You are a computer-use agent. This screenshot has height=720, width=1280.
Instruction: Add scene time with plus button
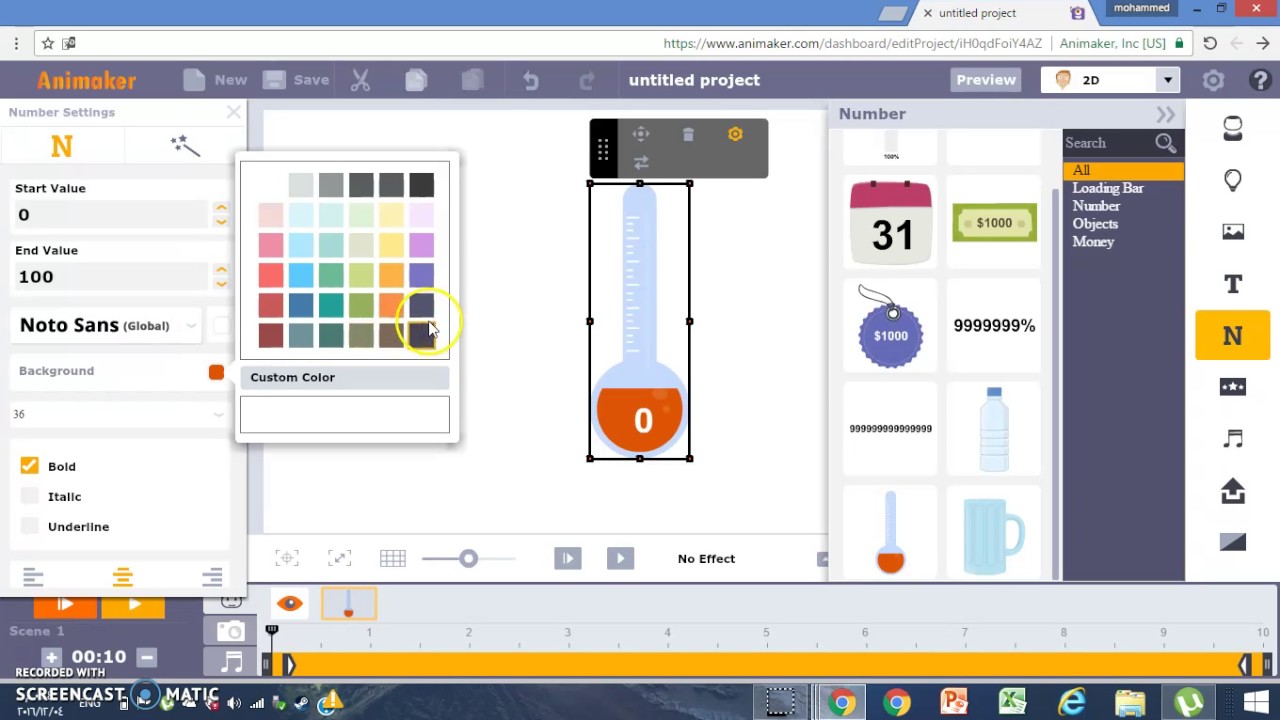[x=51, y=657]
